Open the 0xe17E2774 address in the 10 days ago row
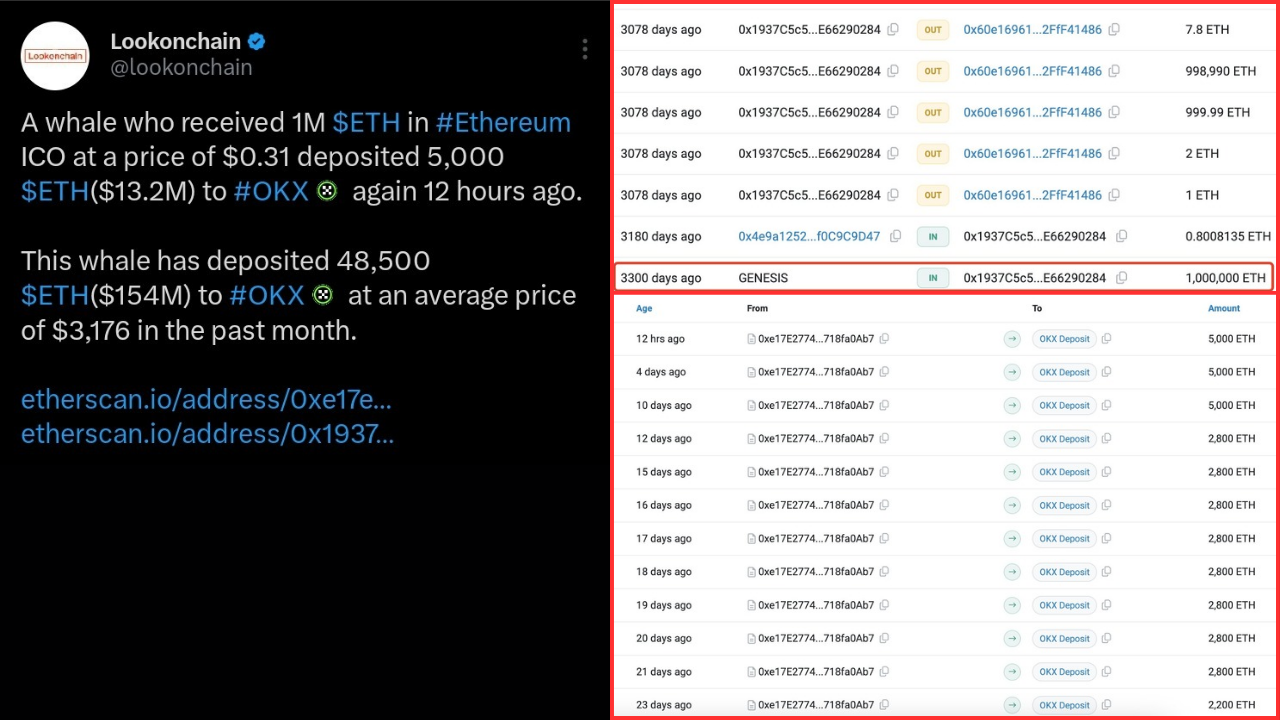The height and width of the screenshot is (720, 1280). (816, 406)
